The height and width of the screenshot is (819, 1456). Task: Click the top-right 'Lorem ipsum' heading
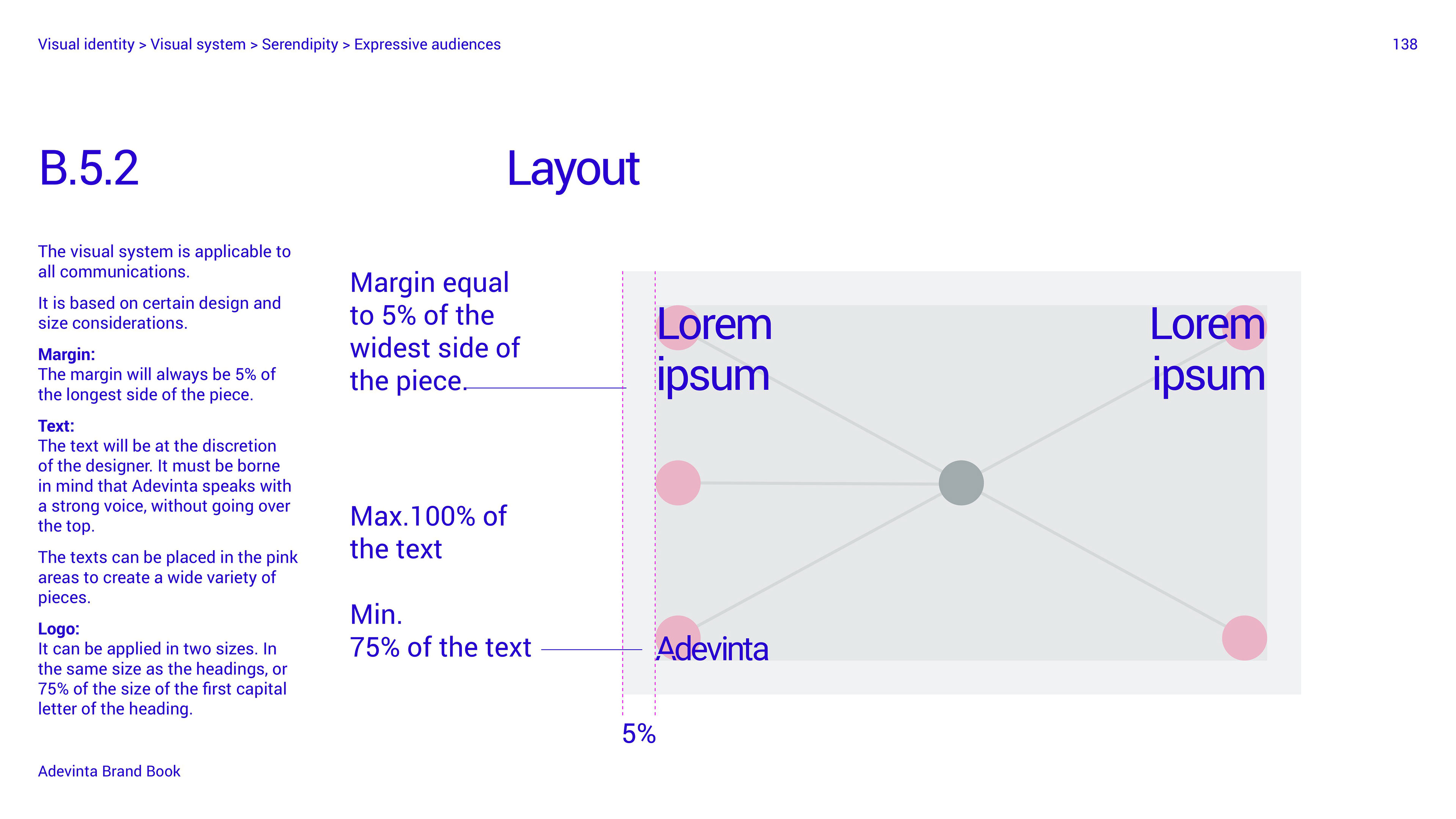coord(1208,350)
